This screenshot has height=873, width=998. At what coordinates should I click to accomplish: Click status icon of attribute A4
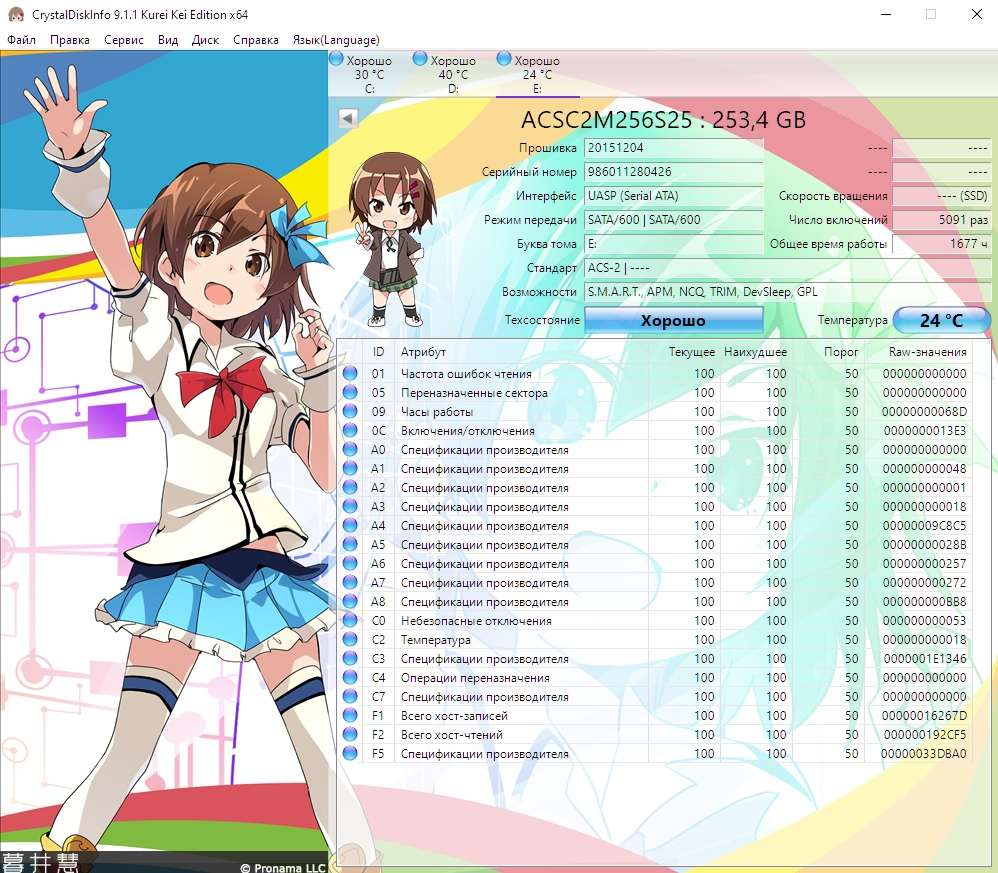pyautogui.click(x=350, y=526)
